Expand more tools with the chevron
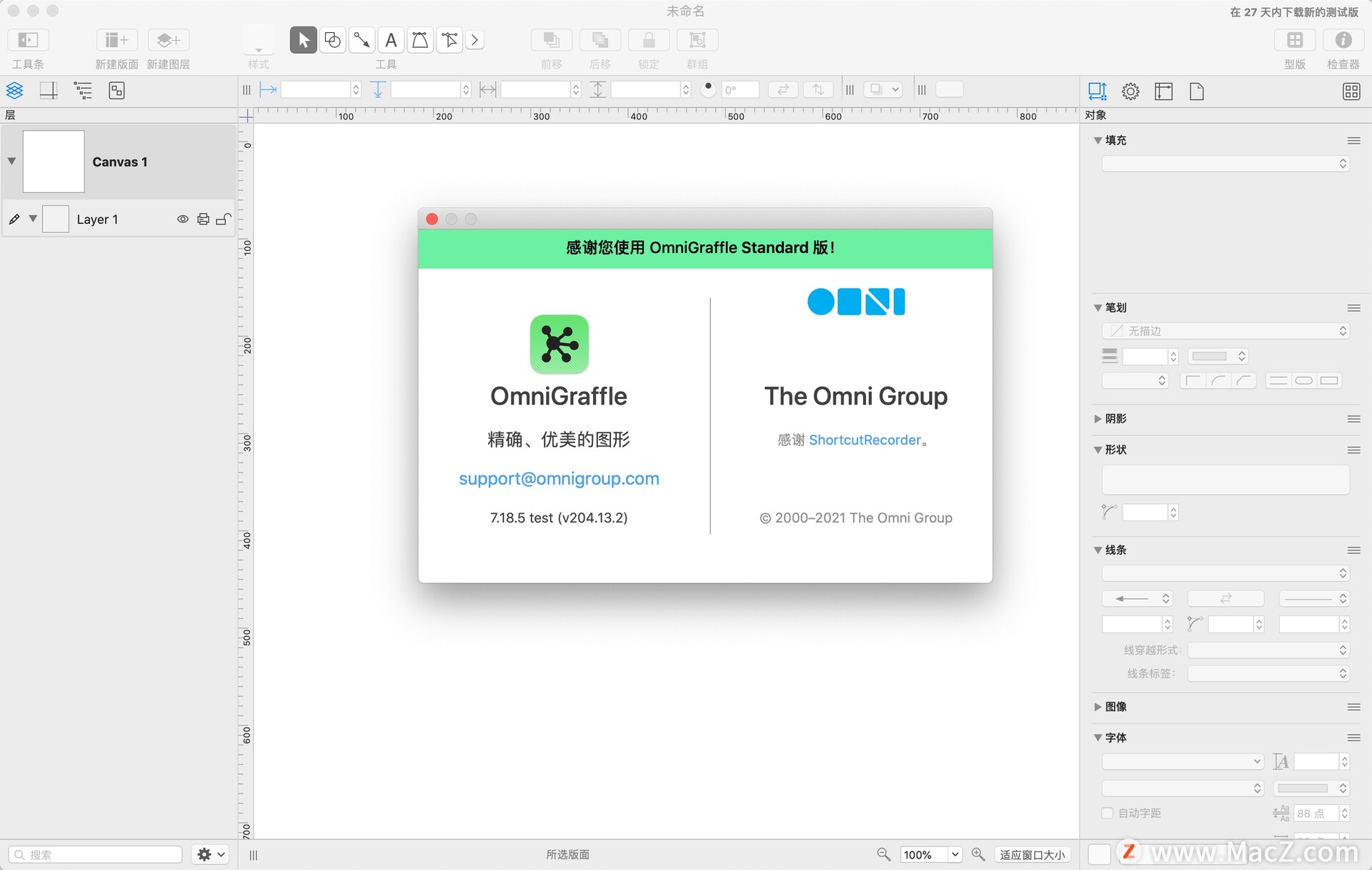The image size is (1372, 870). click(x=474, y=40)
